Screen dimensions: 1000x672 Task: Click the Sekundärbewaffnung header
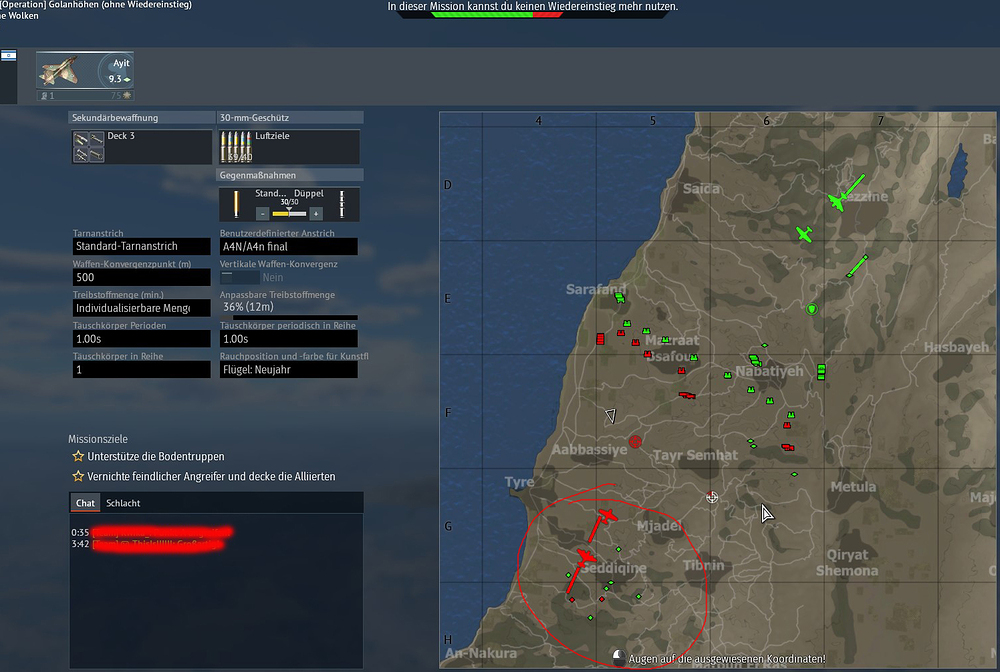click(x=142, y=117)
